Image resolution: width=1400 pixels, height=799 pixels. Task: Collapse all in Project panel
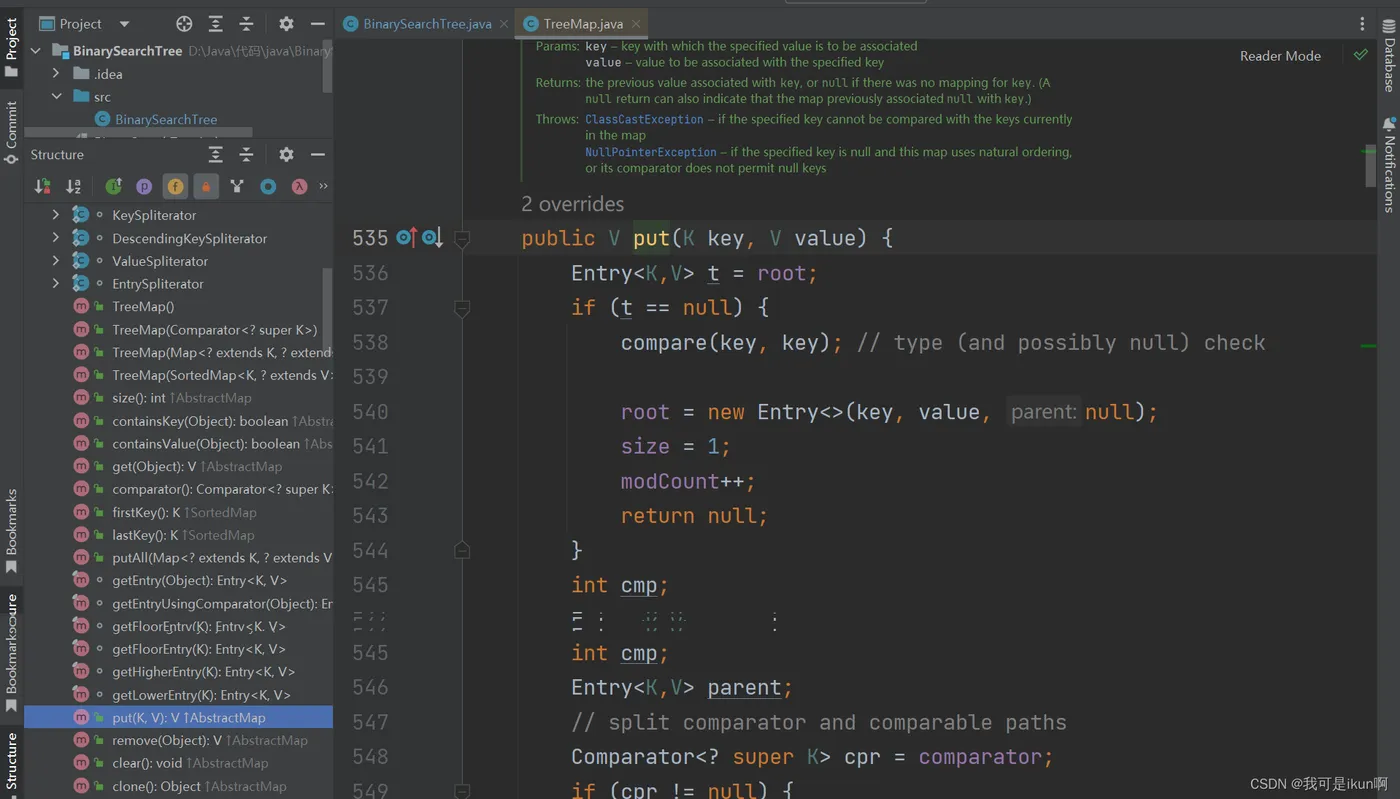[246, 24]
